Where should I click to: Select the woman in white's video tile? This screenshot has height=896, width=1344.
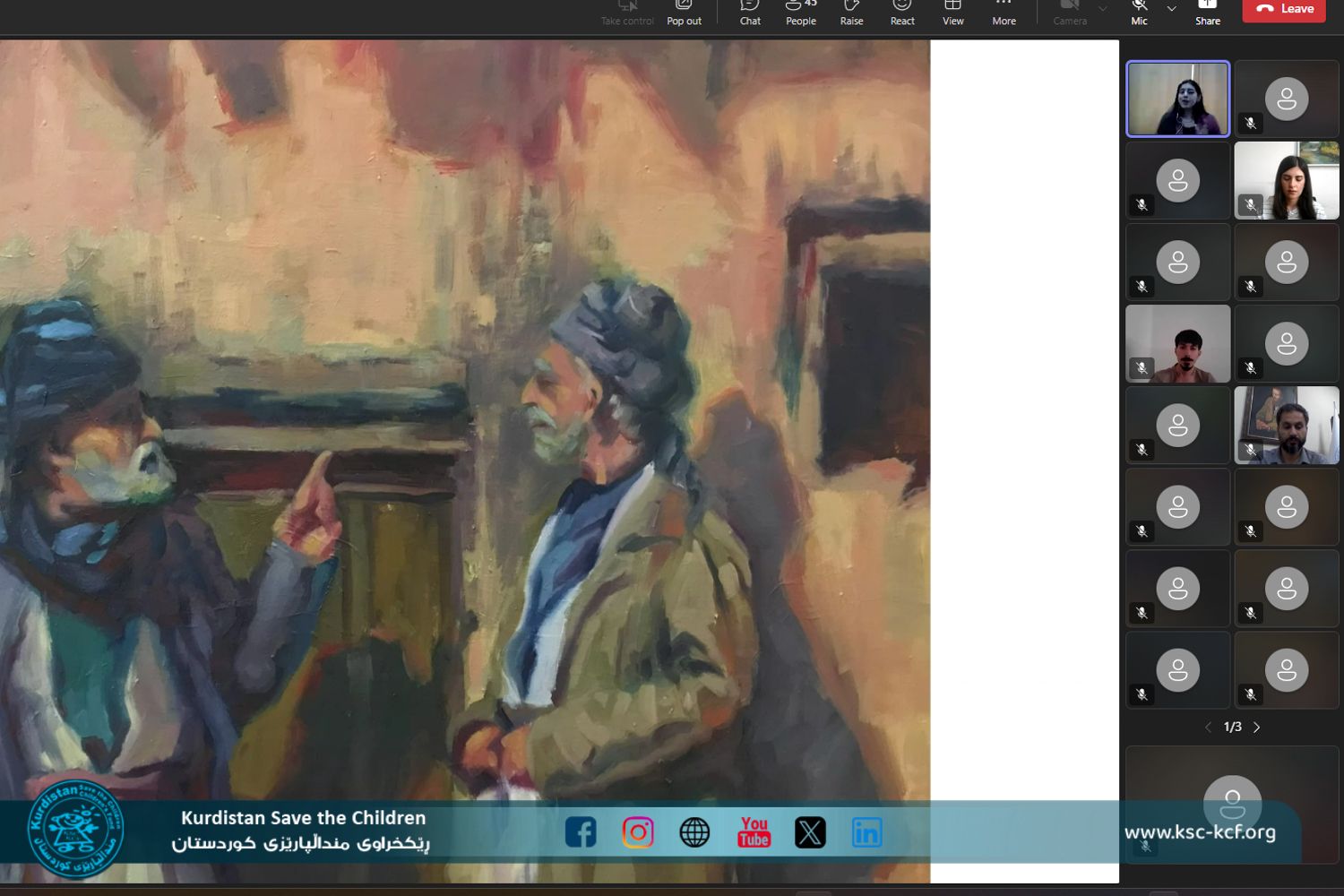[x=1287, y=180]
